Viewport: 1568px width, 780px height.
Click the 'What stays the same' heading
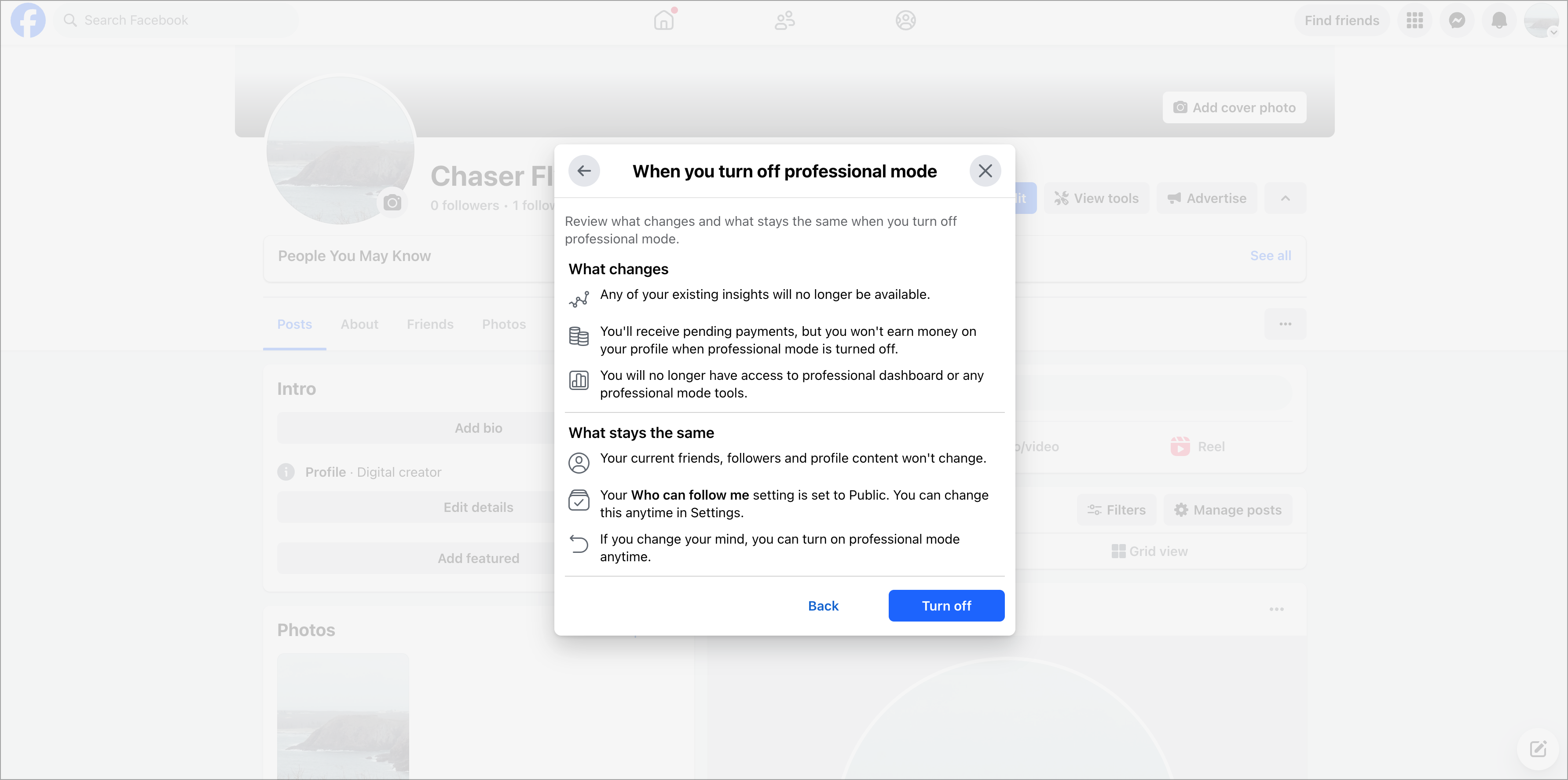[641, 433]
